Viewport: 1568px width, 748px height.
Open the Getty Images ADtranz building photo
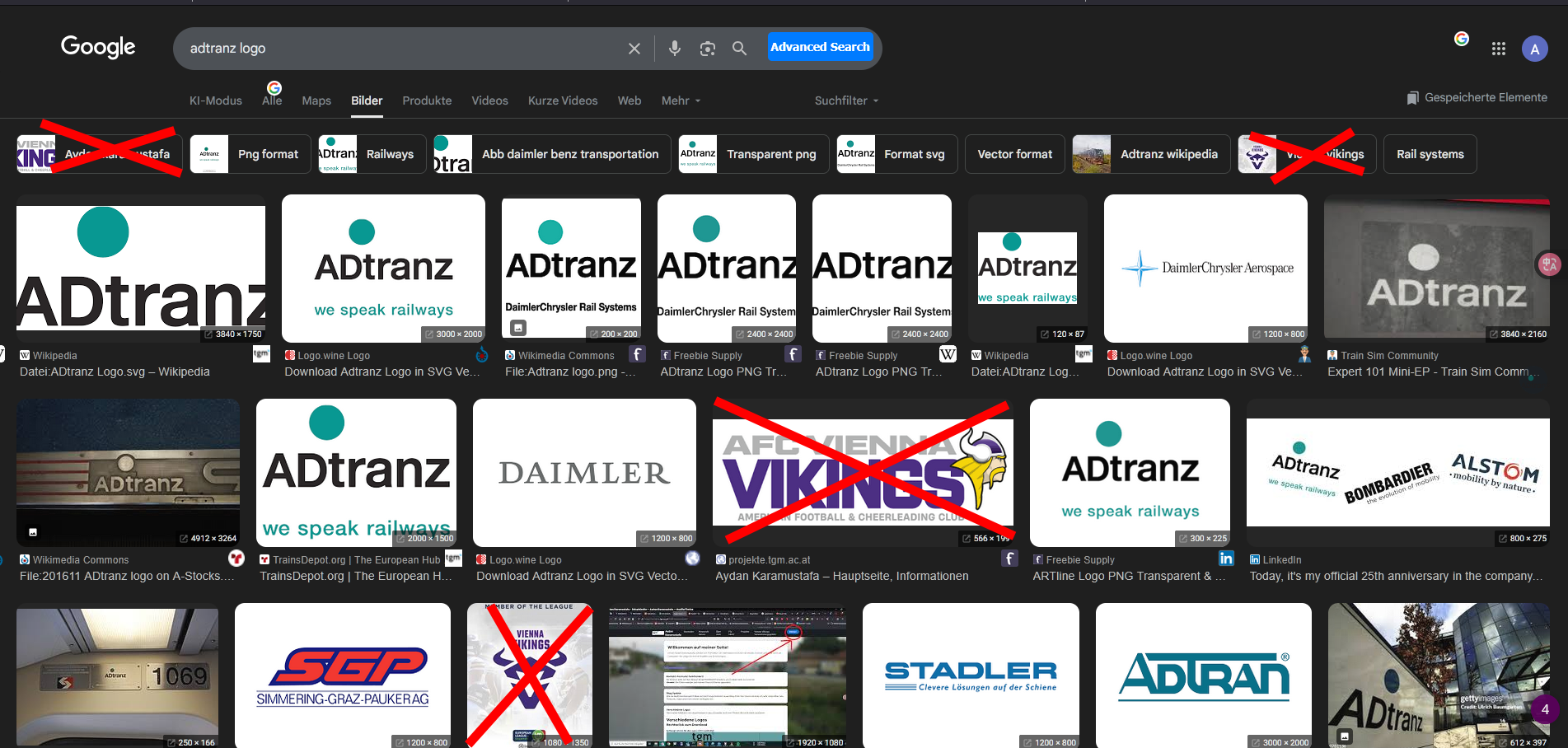click(1439, 676)
